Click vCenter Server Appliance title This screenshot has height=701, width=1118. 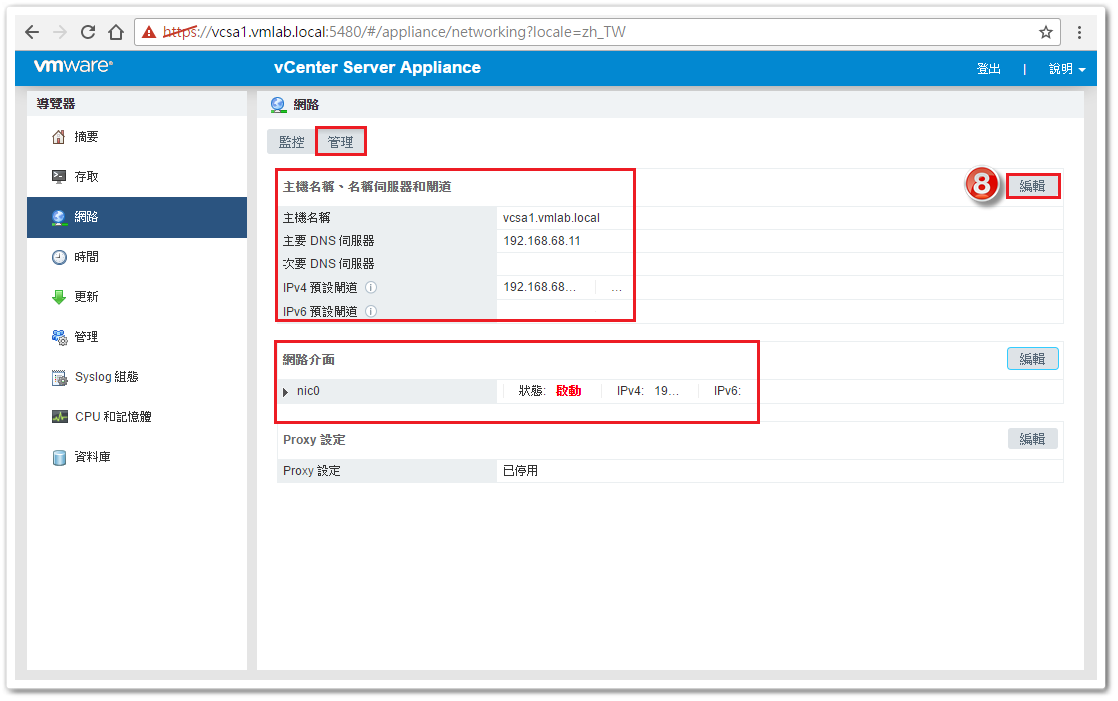coord(377,68)
